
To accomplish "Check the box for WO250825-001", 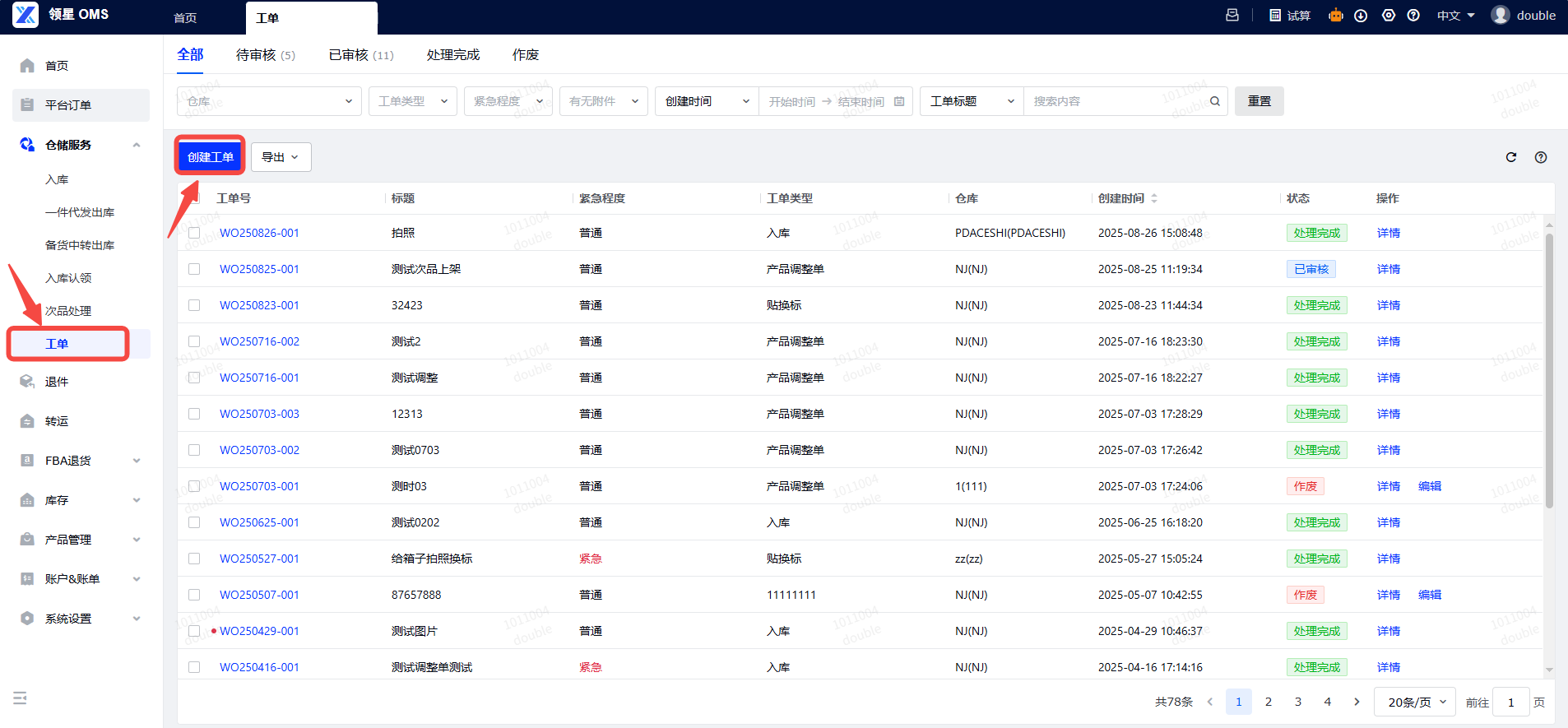I will point(194,269).
